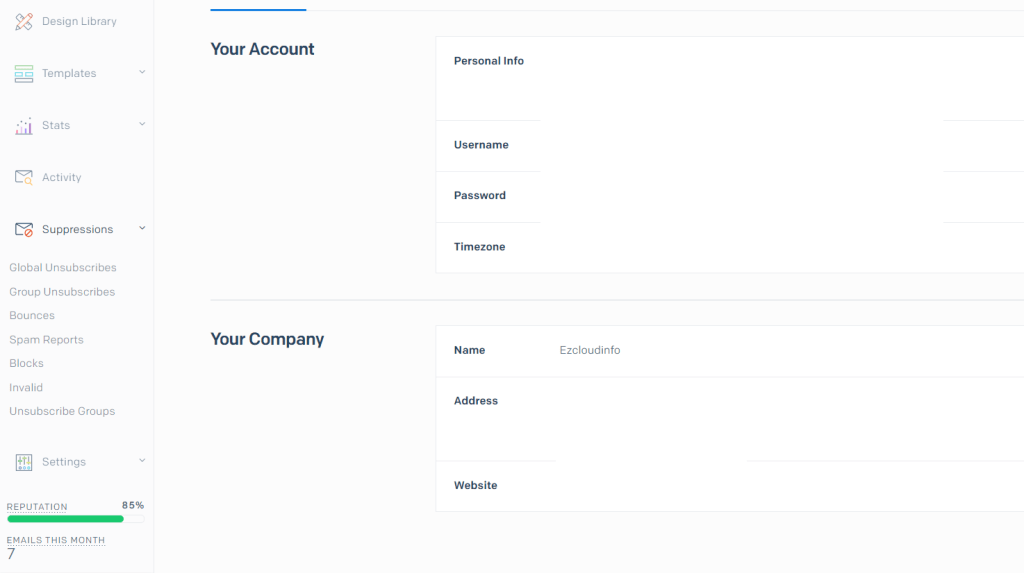Expand the Templates menu chevron

142,72
